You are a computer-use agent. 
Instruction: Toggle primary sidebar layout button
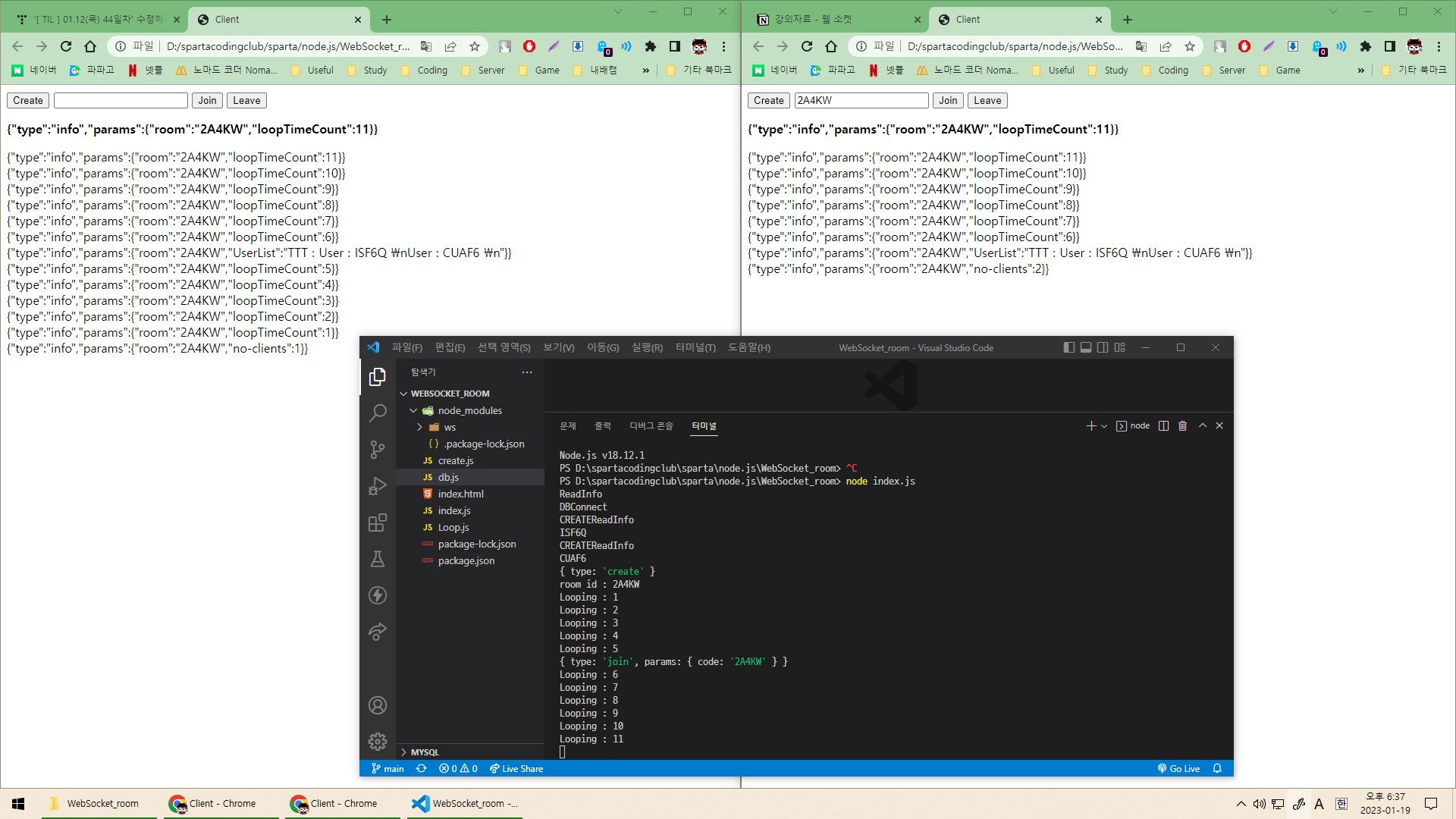[x=1068, y=347]
